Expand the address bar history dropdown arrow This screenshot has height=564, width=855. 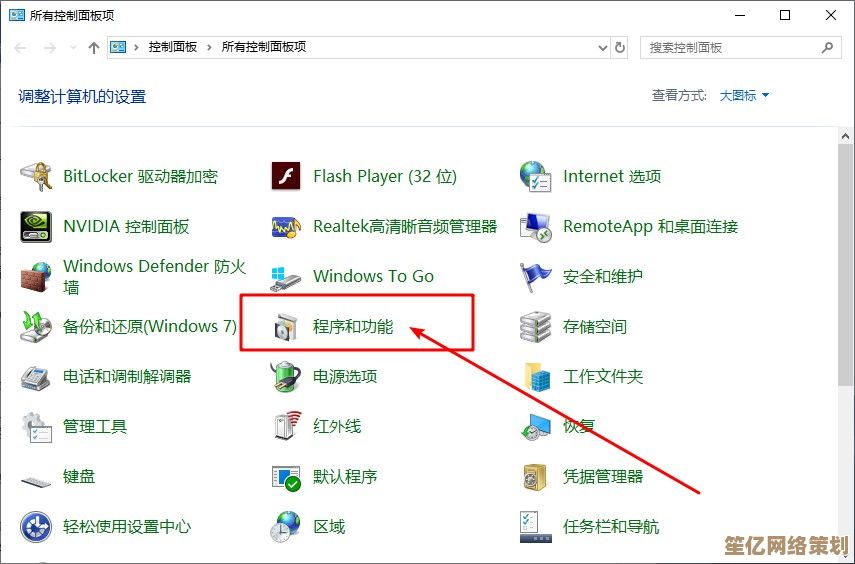[602, 47]
